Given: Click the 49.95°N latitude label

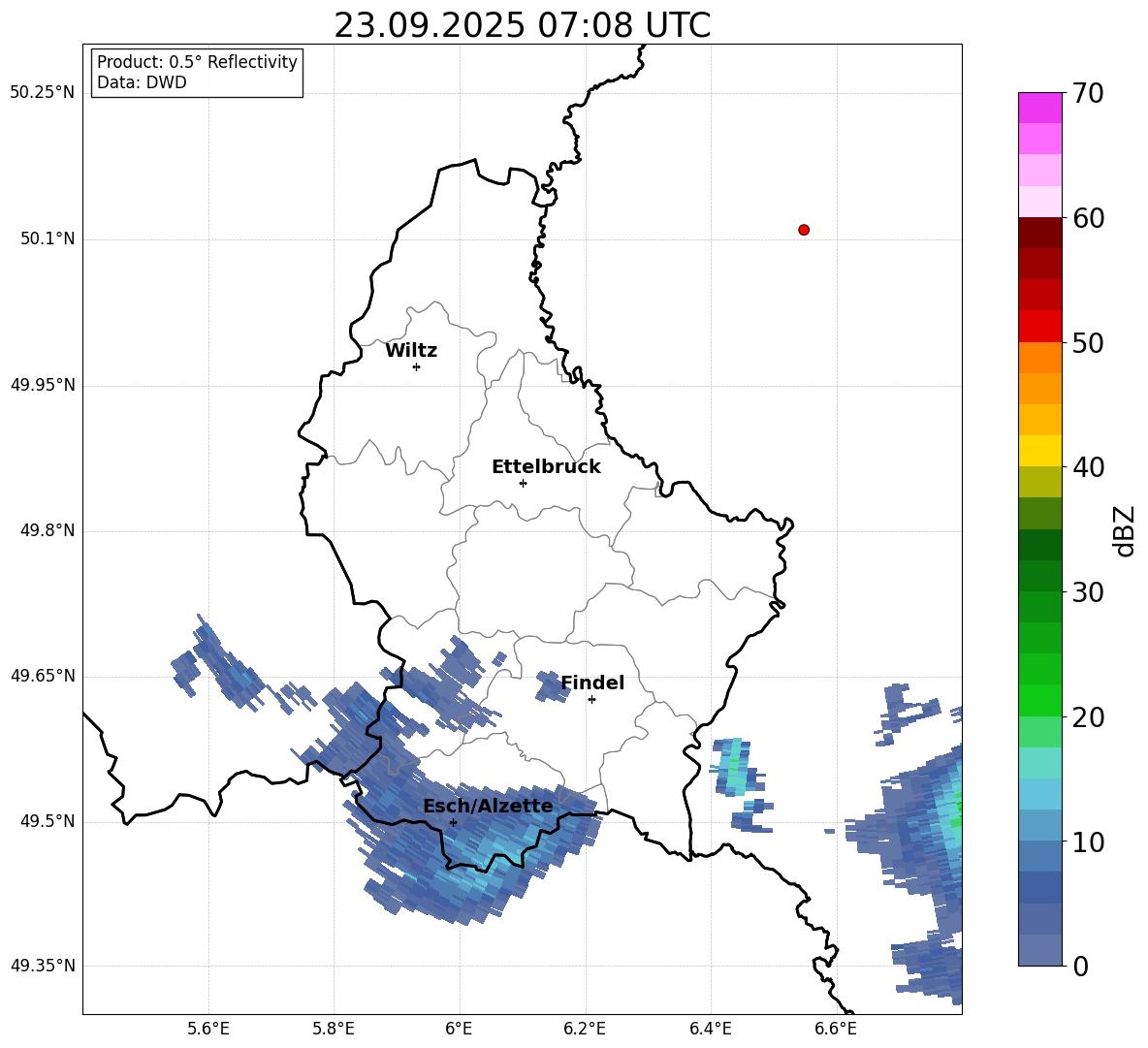Looking at the screenshot, I should (x=43, y=384).
